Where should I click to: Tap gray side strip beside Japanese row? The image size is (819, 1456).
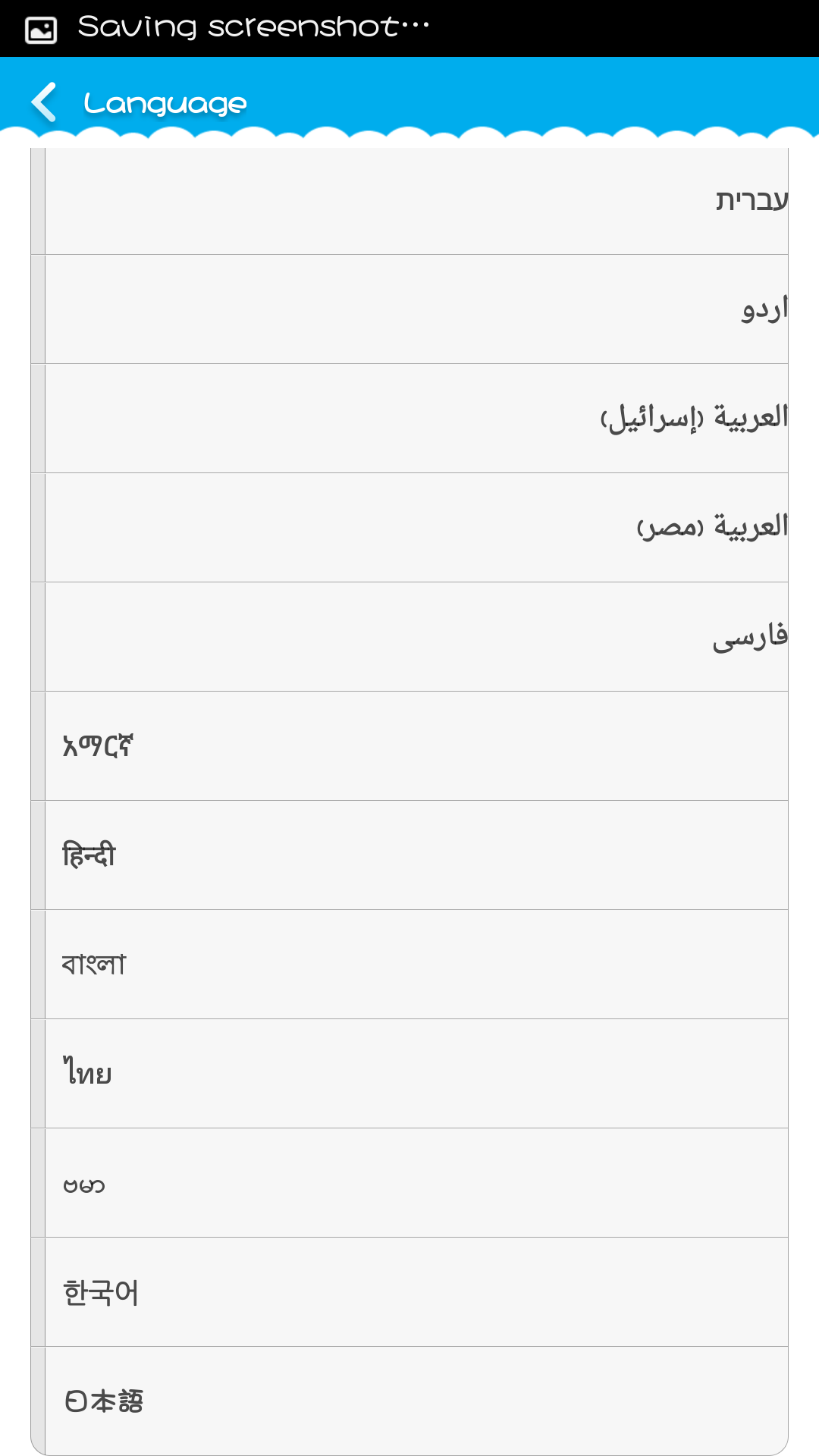coord(38,1401)
